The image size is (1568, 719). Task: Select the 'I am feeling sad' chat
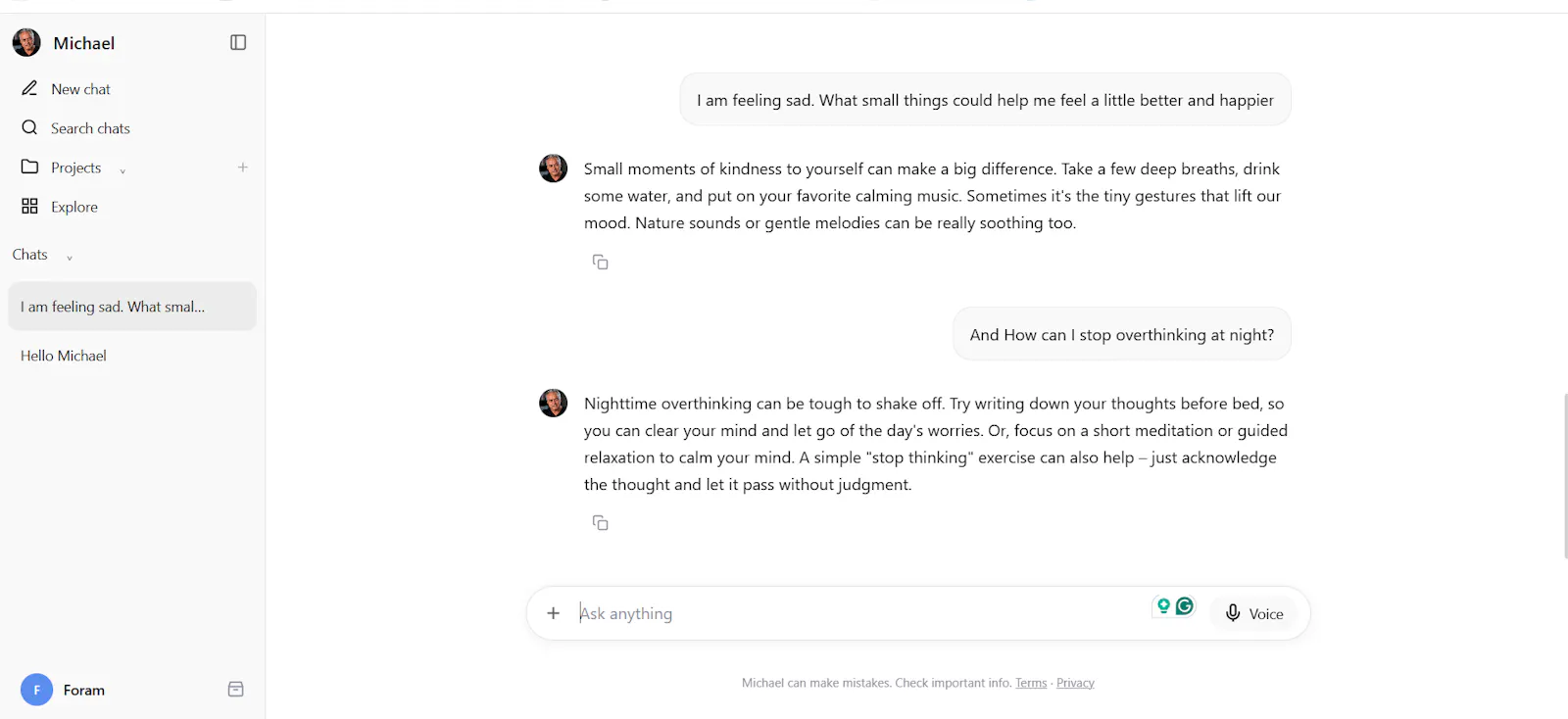(132, 307)
